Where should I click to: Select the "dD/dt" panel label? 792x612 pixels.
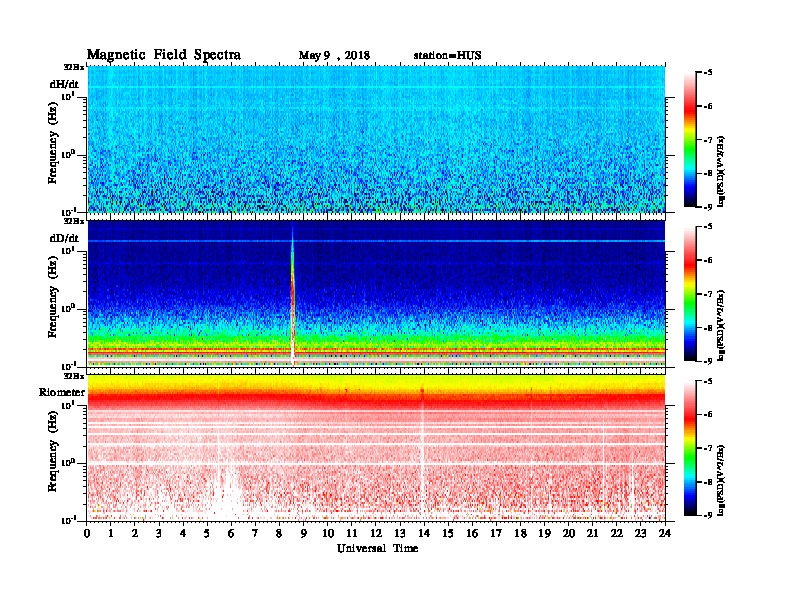pos(64,238)
